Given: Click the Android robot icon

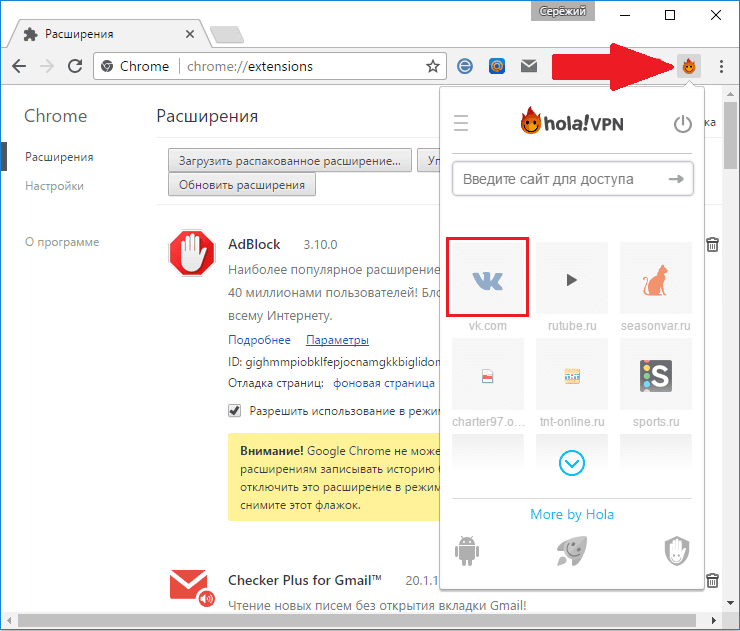Looking at the screenshot, I should click(467, 551).
